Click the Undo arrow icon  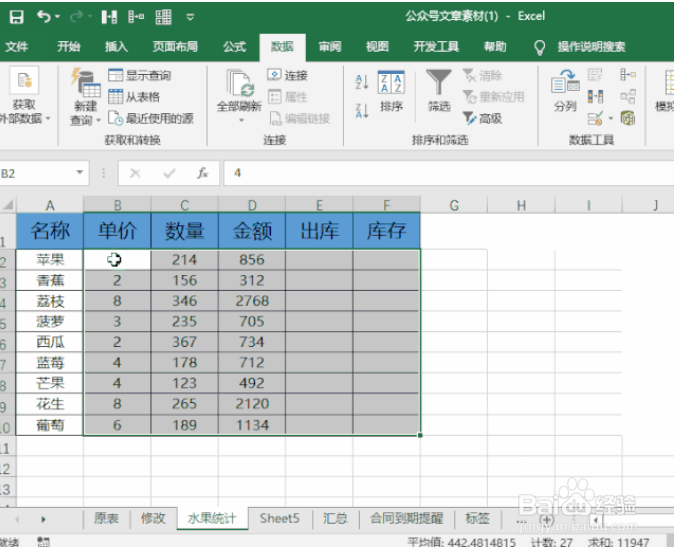point(43,17)
